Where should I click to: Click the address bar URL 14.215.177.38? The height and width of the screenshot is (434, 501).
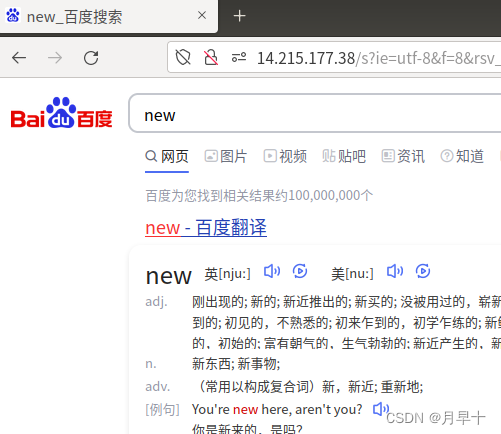[x=306, y=58]
